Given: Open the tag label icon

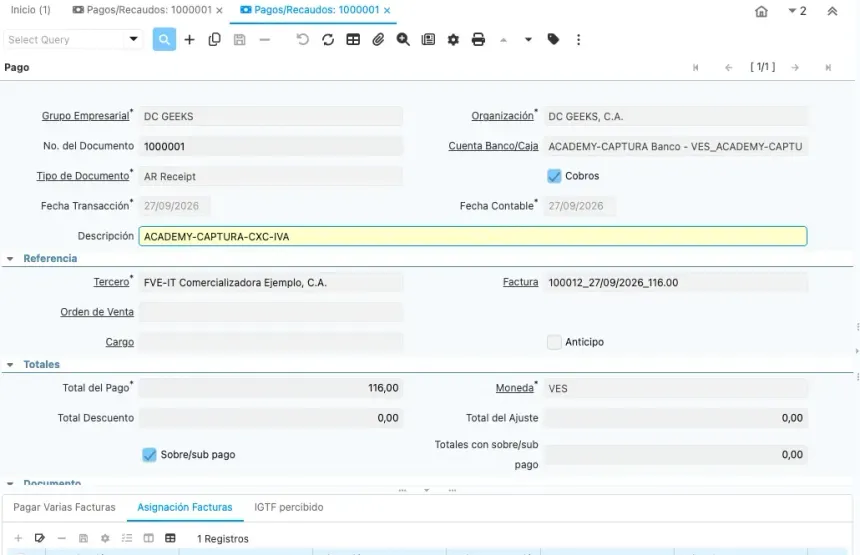Looking at the screenshot, I should pos(553,39).
